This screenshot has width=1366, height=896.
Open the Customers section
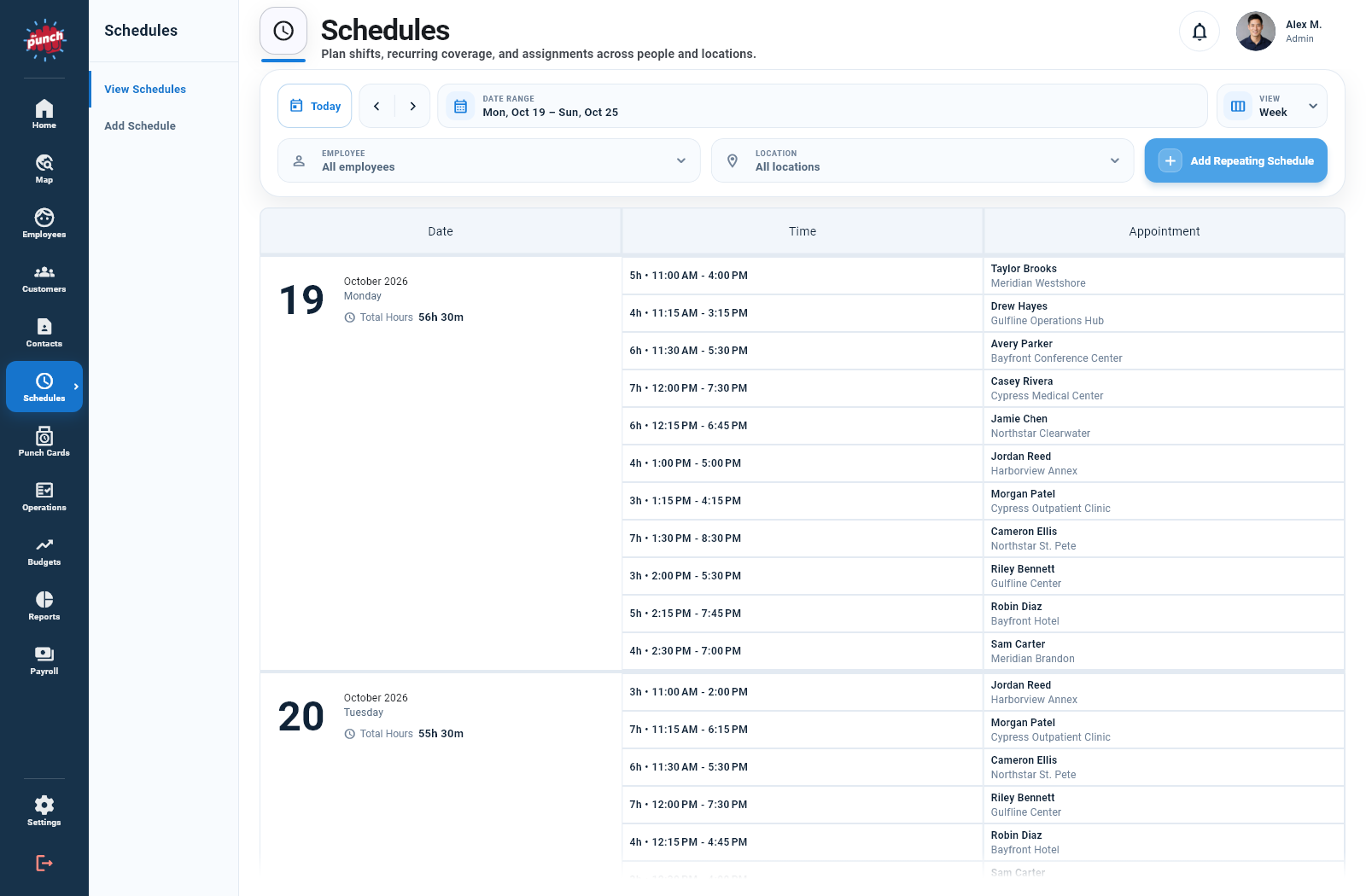(x=44, y=278)
